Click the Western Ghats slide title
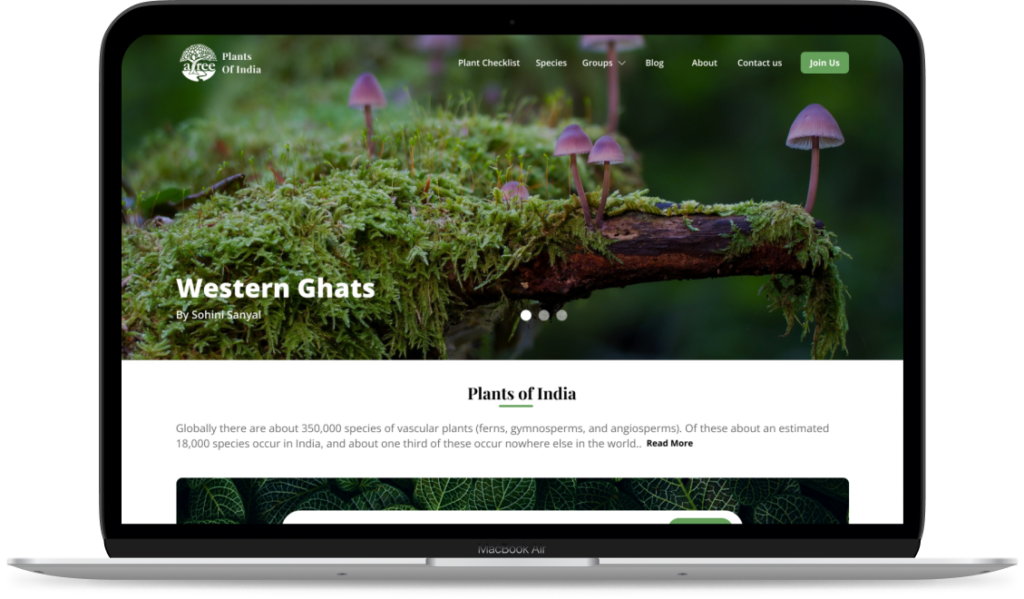Viewport: 1024px width, 599px height. point(275,289)
